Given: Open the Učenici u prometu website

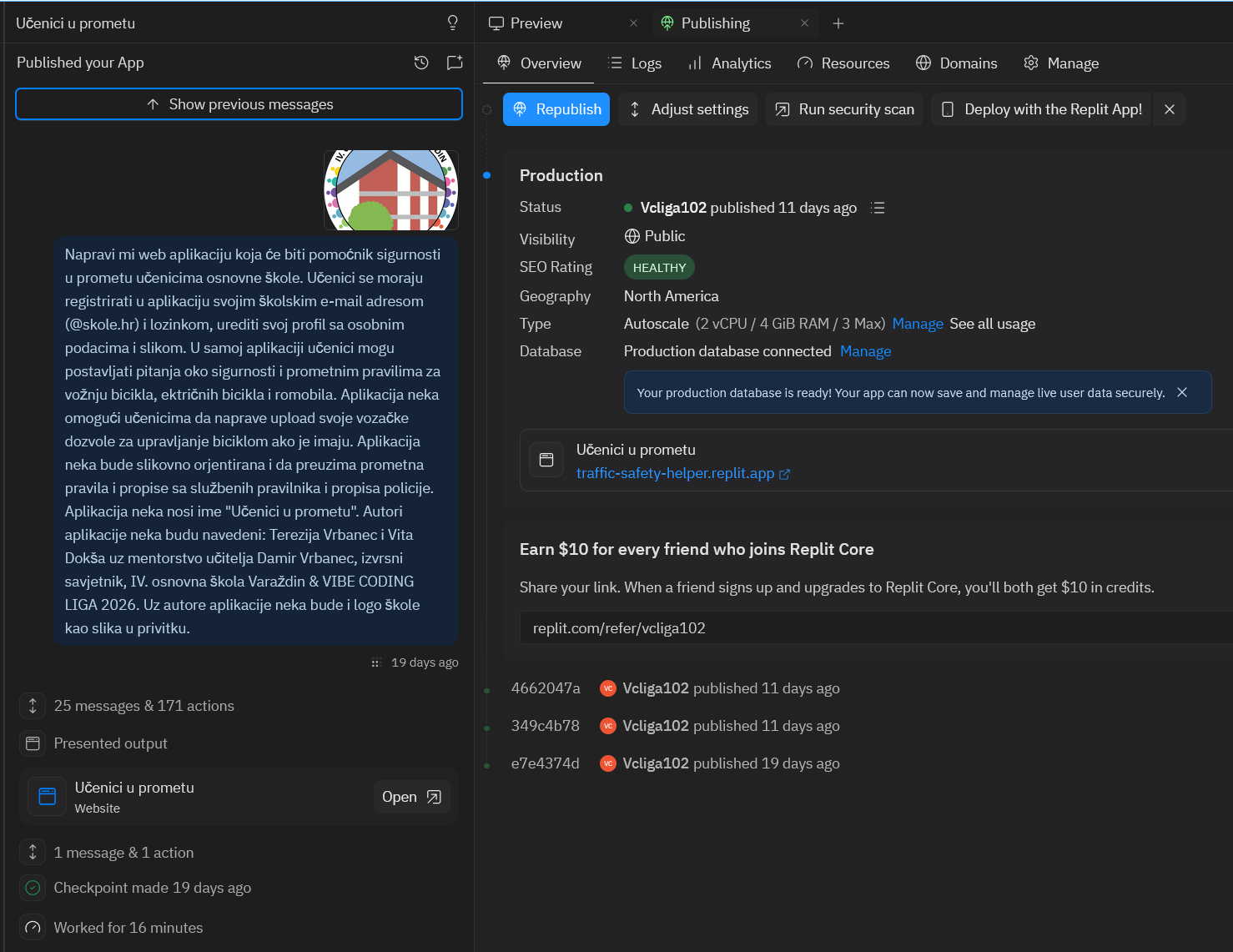Looking at the screenshot, I should (411, 797).
